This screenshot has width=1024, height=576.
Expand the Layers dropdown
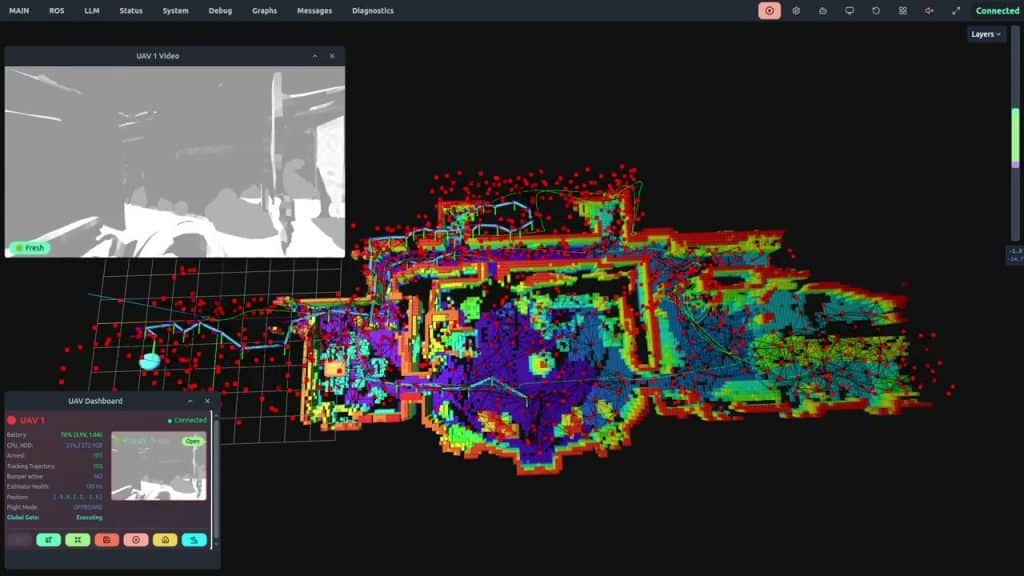click(x=986, y=34)
